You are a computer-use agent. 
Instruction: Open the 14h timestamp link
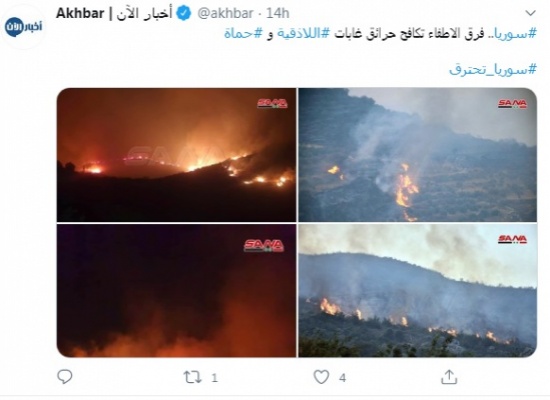[277, 14]
